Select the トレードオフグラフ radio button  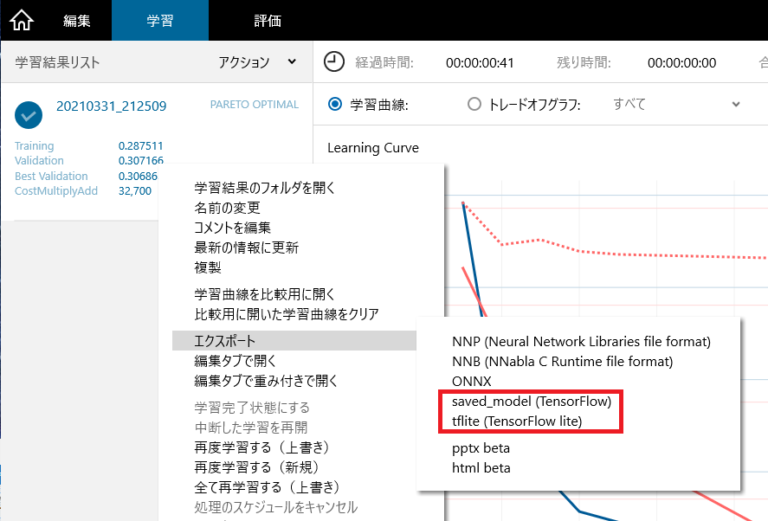[x=474, y=104]
